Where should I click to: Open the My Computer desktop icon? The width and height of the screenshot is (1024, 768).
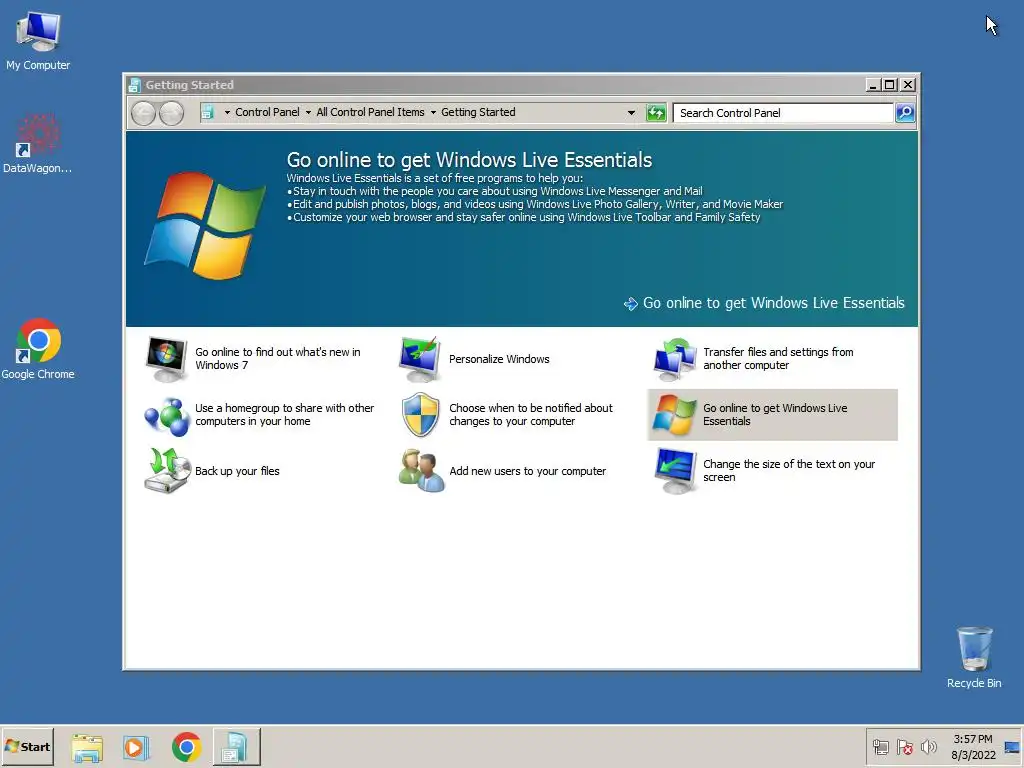(x=38, y=40)
